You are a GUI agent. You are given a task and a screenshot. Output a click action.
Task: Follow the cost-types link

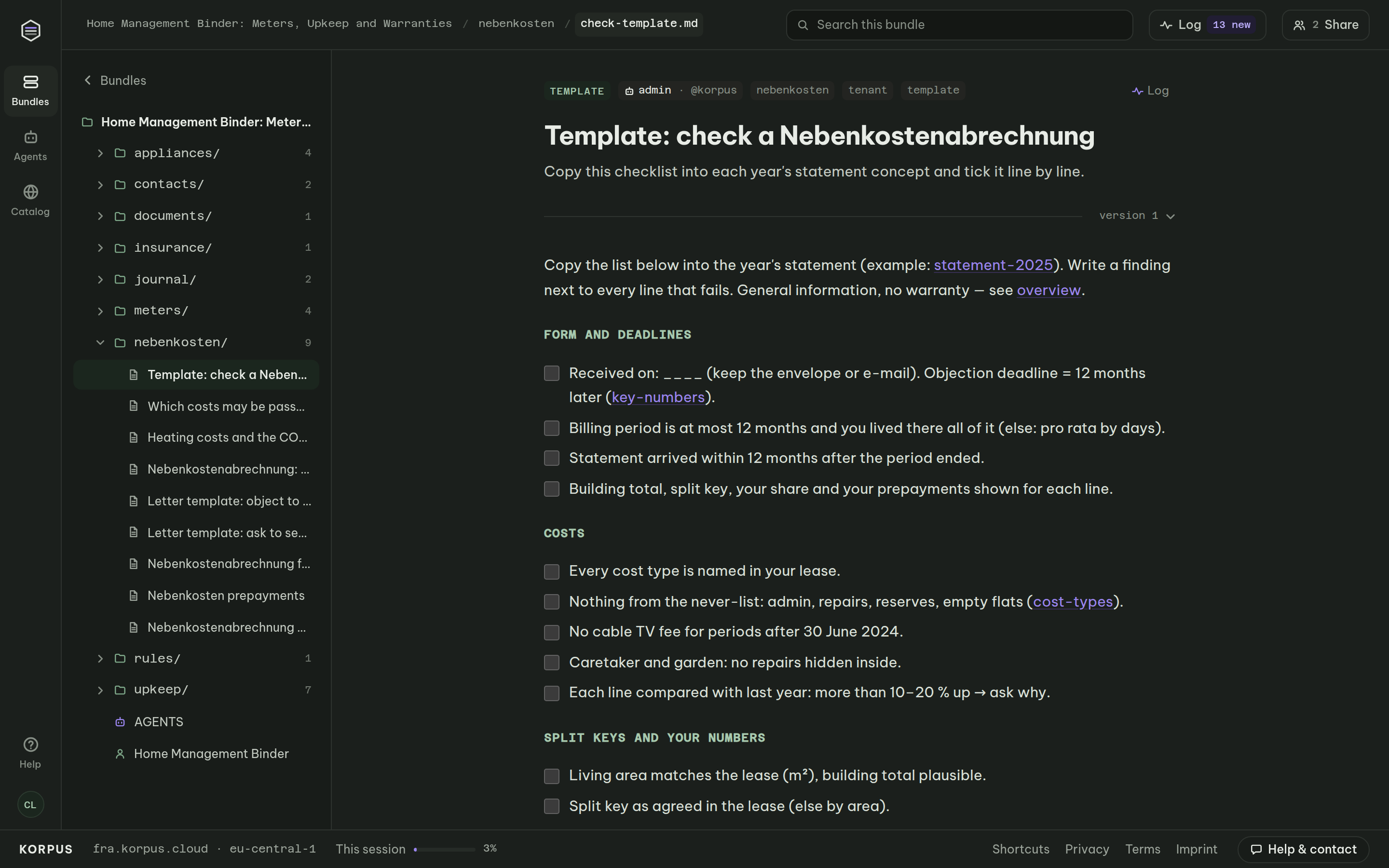tap(1073, 602)
